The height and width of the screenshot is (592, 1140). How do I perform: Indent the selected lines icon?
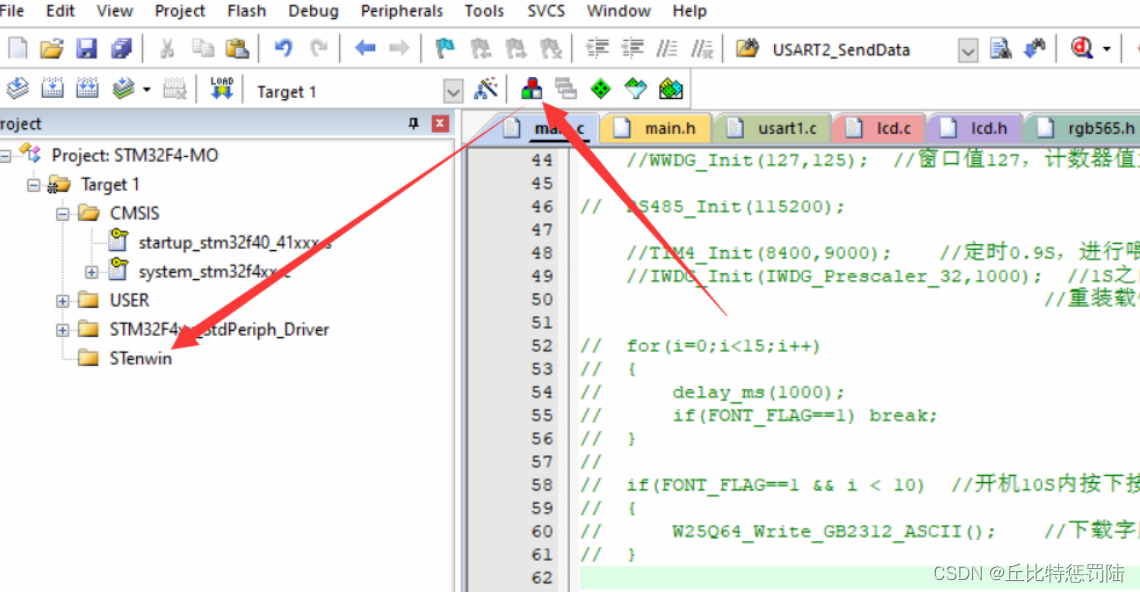pos(597,49)
